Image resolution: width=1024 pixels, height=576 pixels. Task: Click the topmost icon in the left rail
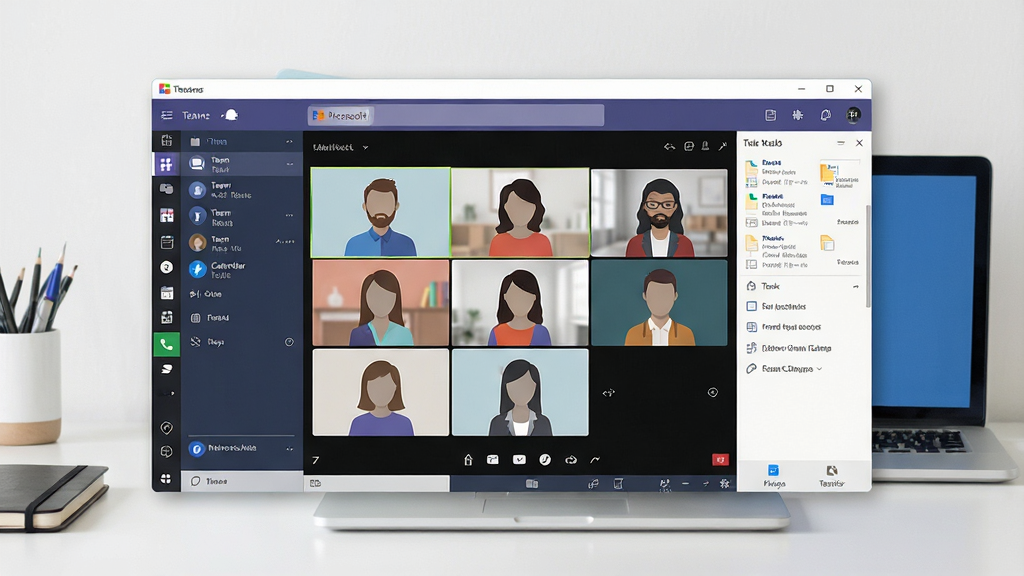click(167, 140)
